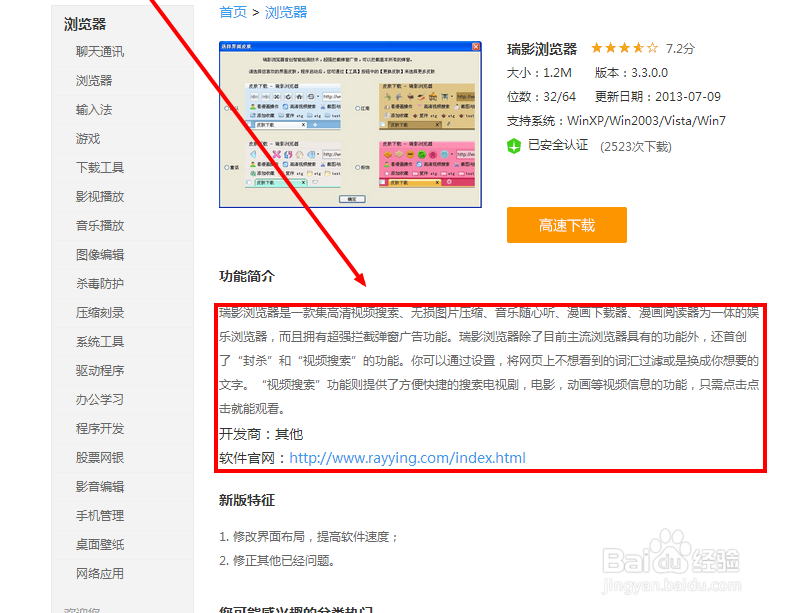Click the 功能简介 heading
The height and width of the screenshot is (613, 786).
tap(247, 276)
